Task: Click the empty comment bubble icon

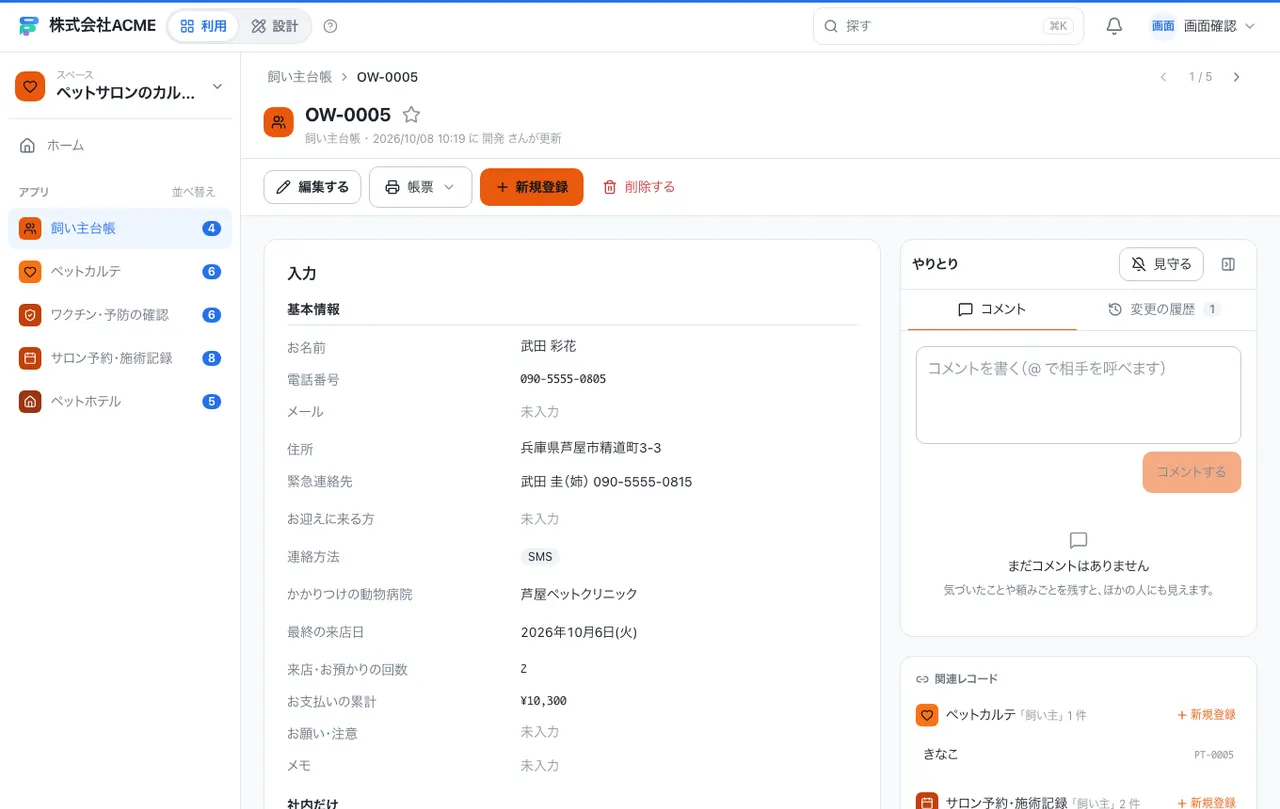Action: tap(1078, 540)
